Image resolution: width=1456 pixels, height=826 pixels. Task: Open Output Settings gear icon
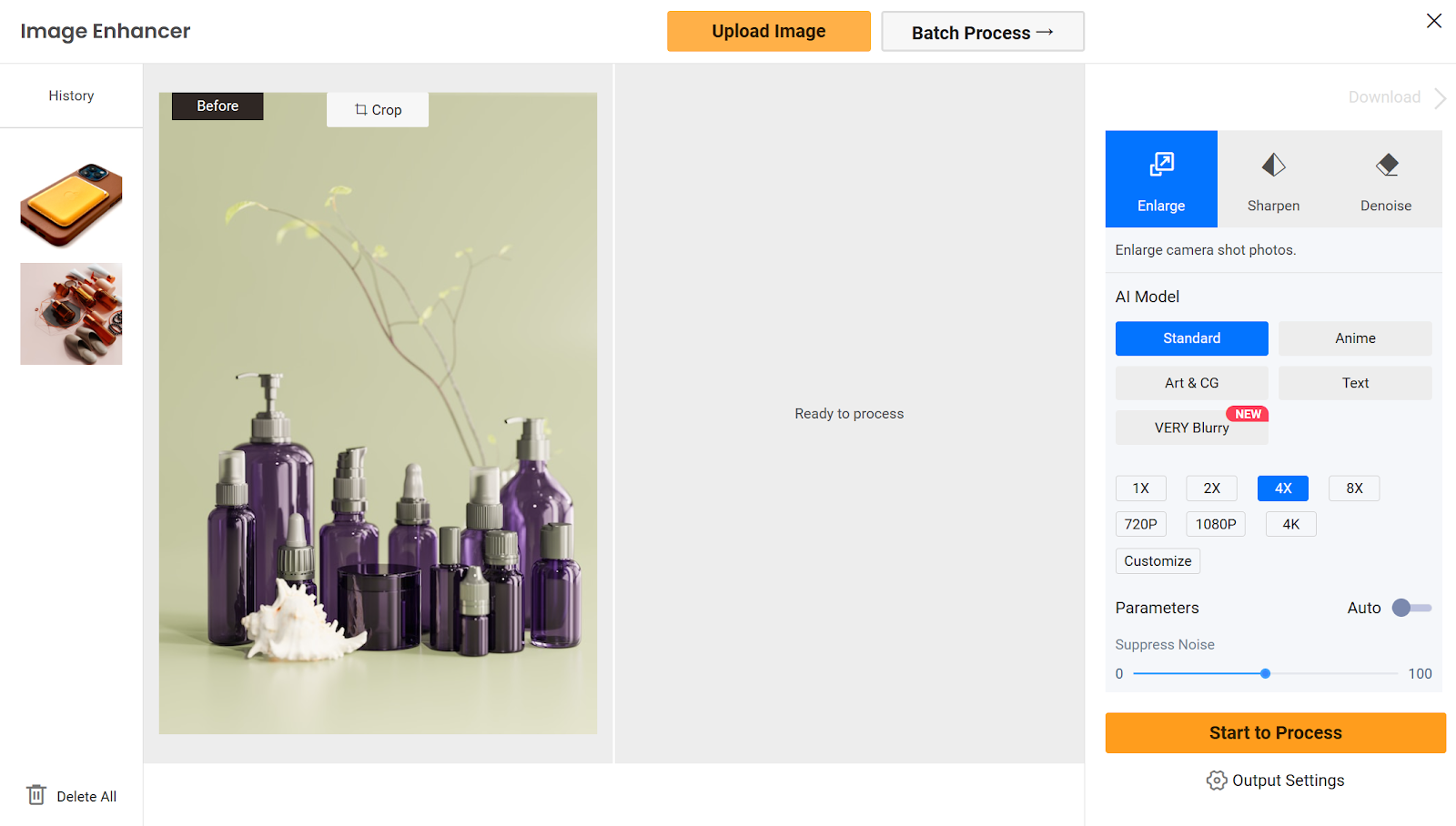1217,781
